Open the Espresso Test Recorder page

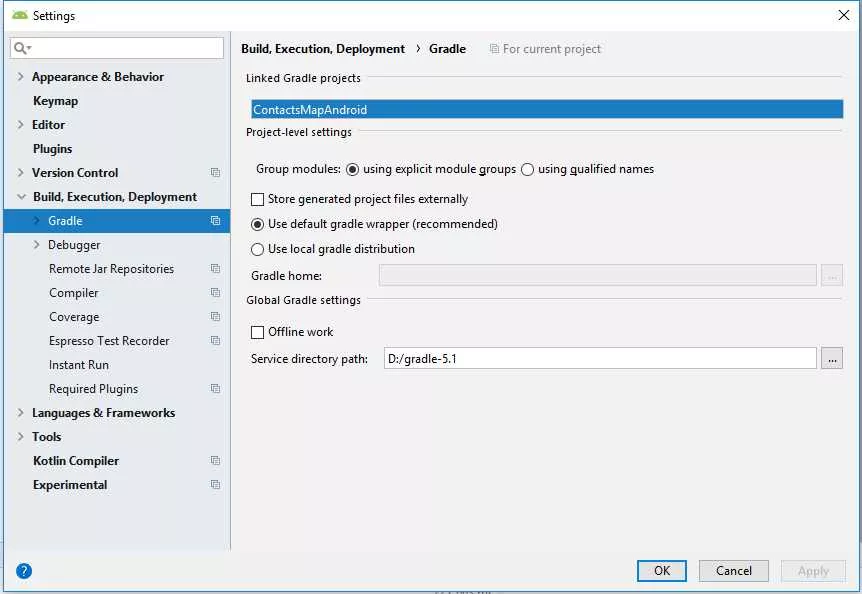pos(109,341)
